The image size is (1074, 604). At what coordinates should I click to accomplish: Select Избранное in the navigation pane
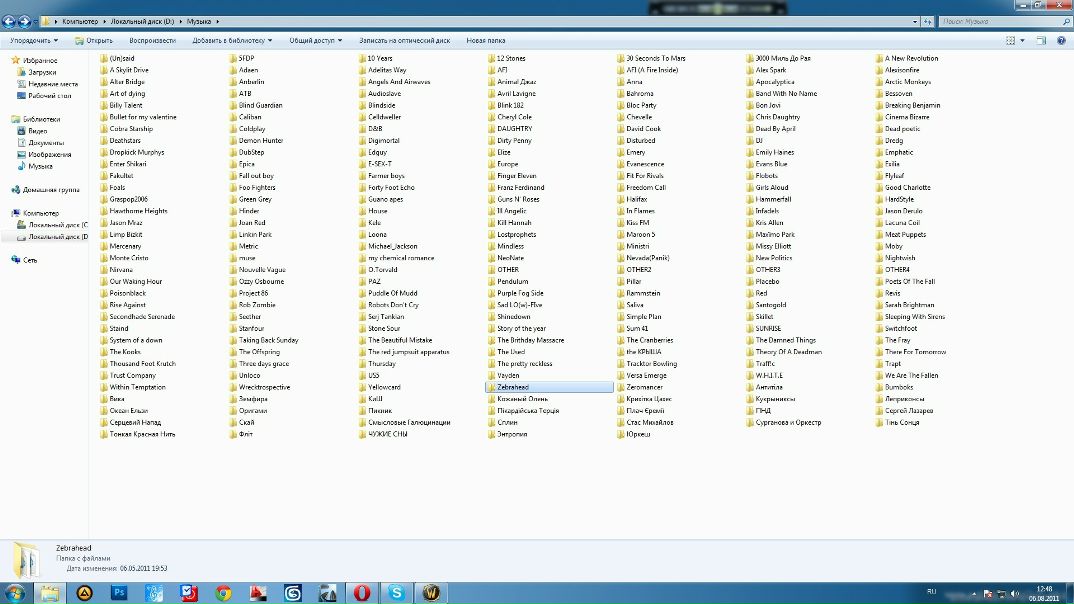pyautogui.click(x=34, y=60)
